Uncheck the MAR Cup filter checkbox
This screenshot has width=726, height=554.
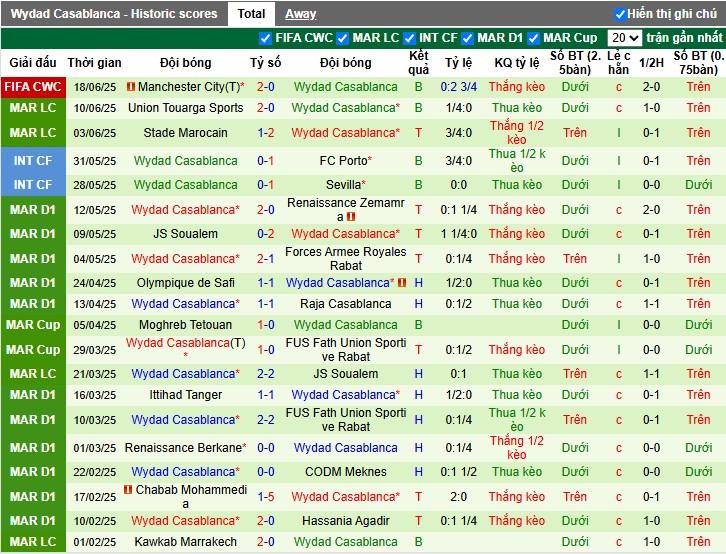coord(533,38)
